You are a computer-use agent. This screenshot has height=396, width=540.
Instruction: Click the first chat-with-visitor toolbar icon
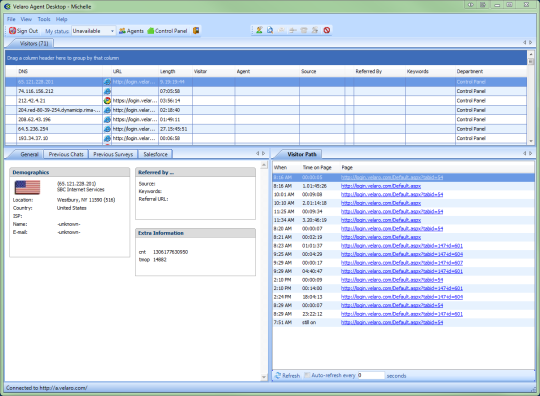[259, 30]
